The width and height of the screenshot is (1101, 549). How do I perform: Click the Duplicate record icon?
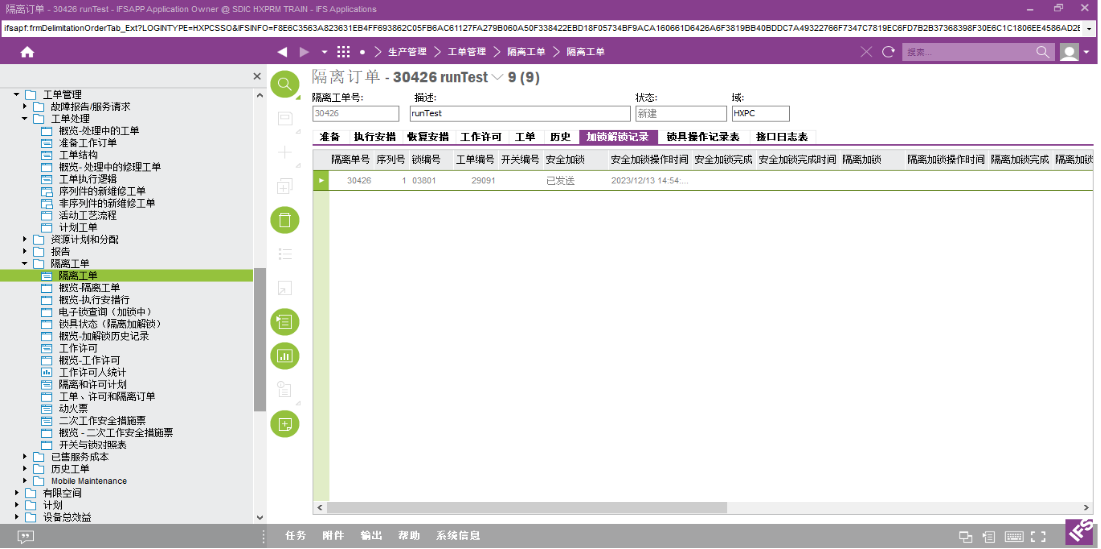coord(285,186)
